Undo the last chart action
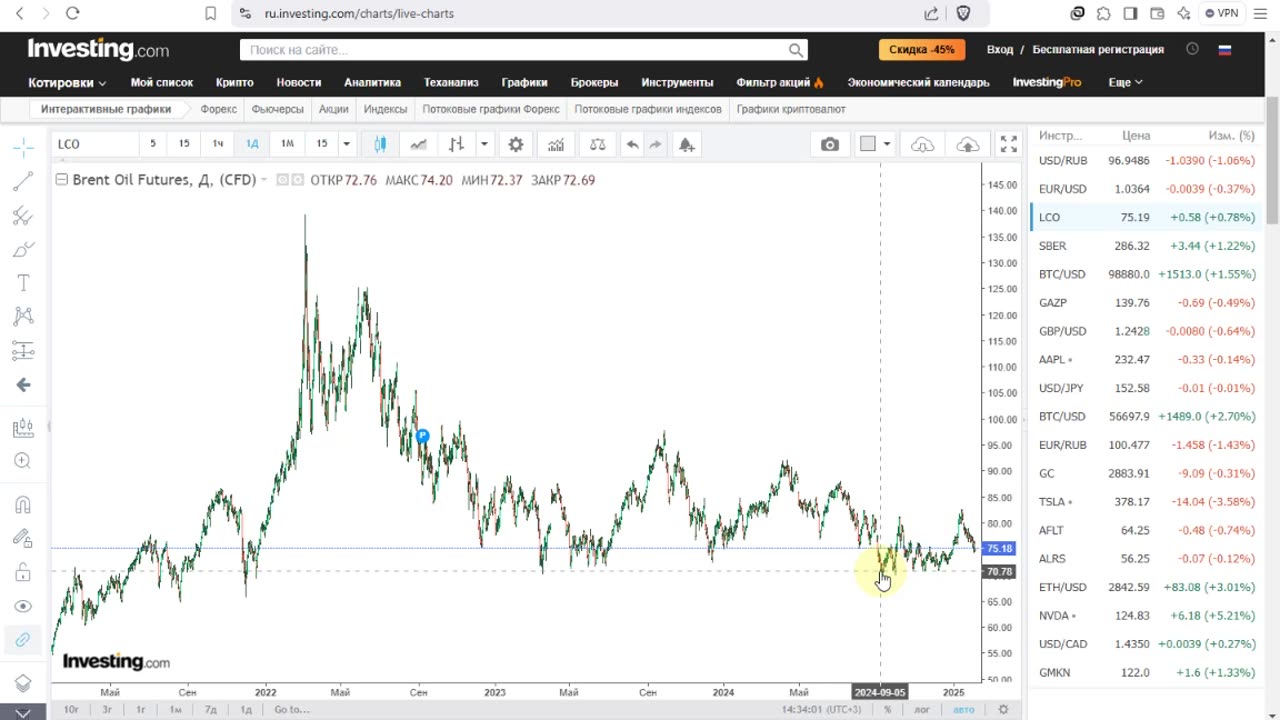This screenshot has height=720, width=1280. pyautogui.click(x=632, y=144)
